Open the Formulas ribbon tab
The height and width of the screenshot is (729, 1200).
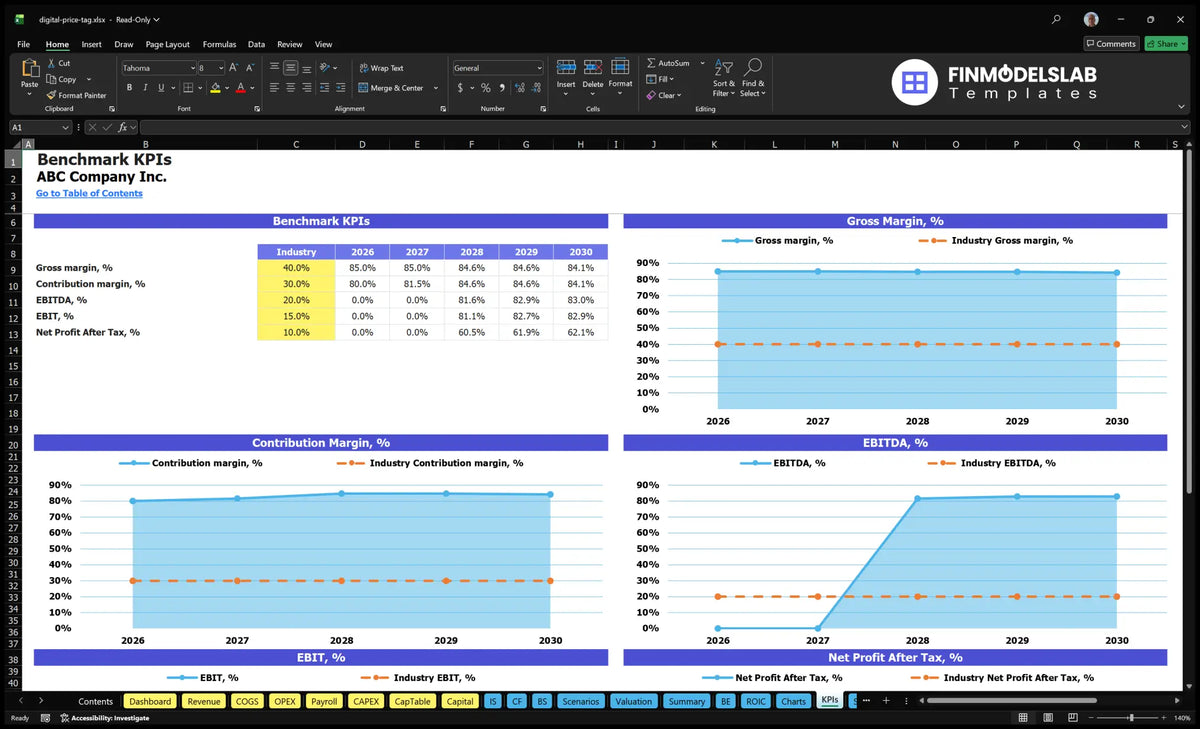[219, 44]
